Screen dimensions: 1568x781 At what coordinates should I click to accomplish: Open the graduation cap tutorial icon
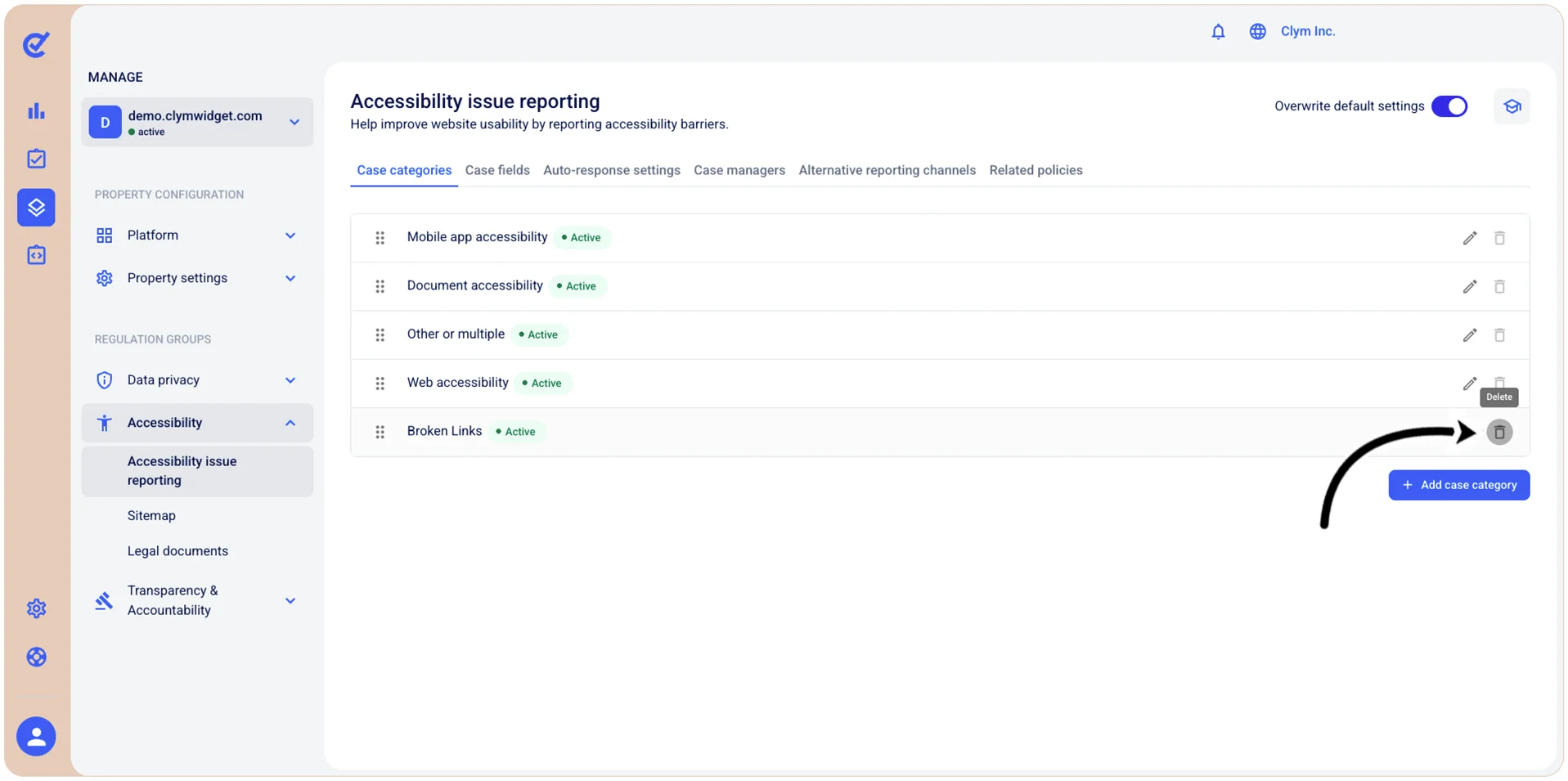(1512, 106)
